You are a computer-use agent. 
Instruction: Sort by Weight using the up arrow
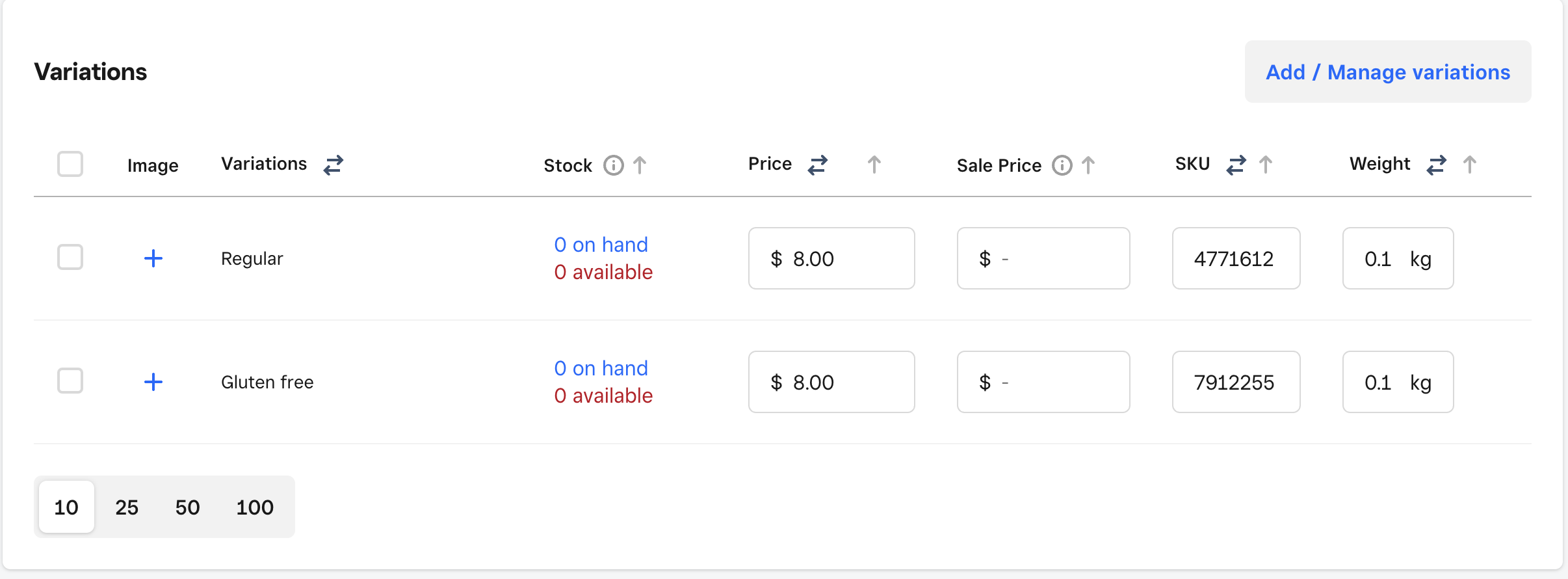point(1469,165)
